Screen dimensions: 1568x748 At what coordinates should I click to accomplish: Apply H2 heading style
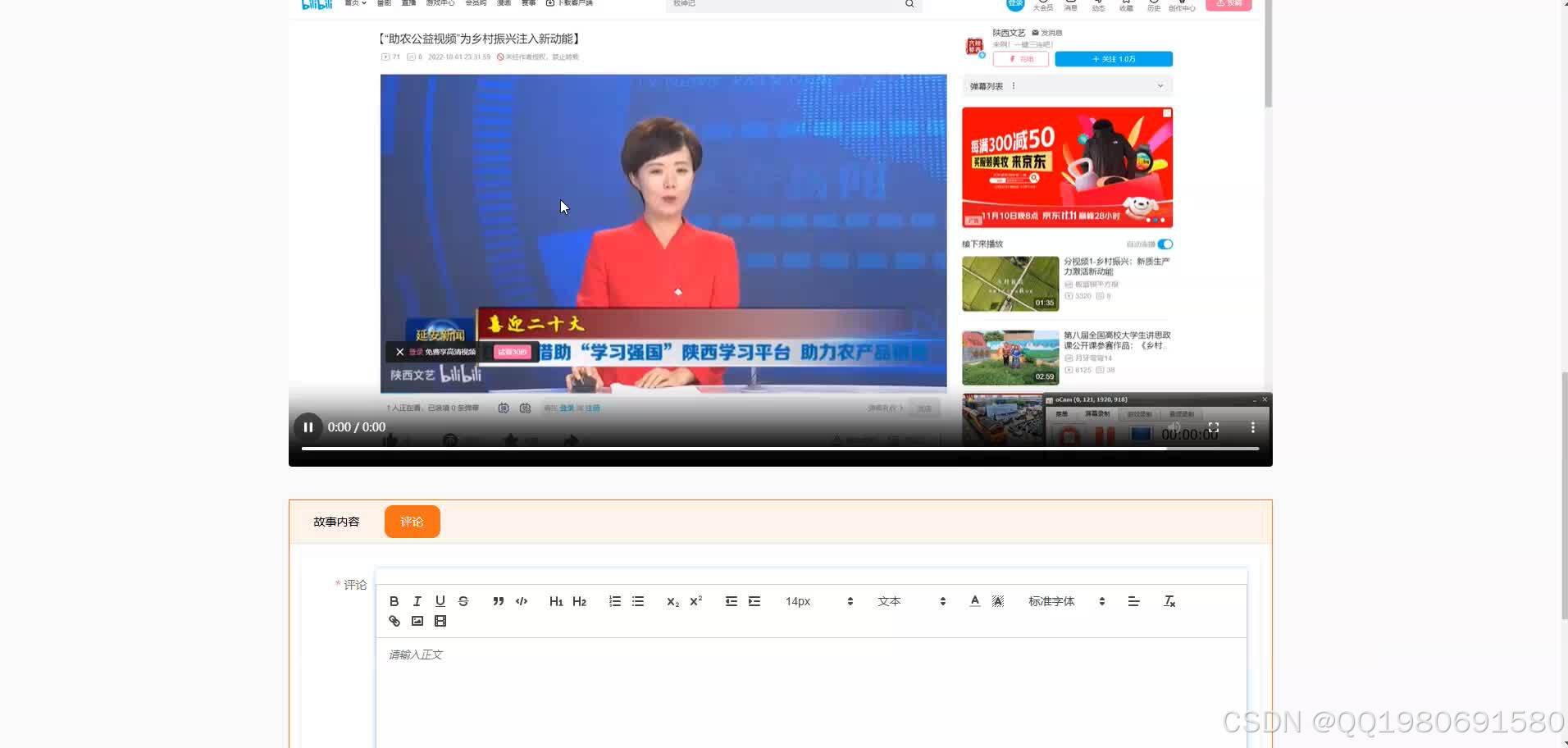(x=580, y=601)
